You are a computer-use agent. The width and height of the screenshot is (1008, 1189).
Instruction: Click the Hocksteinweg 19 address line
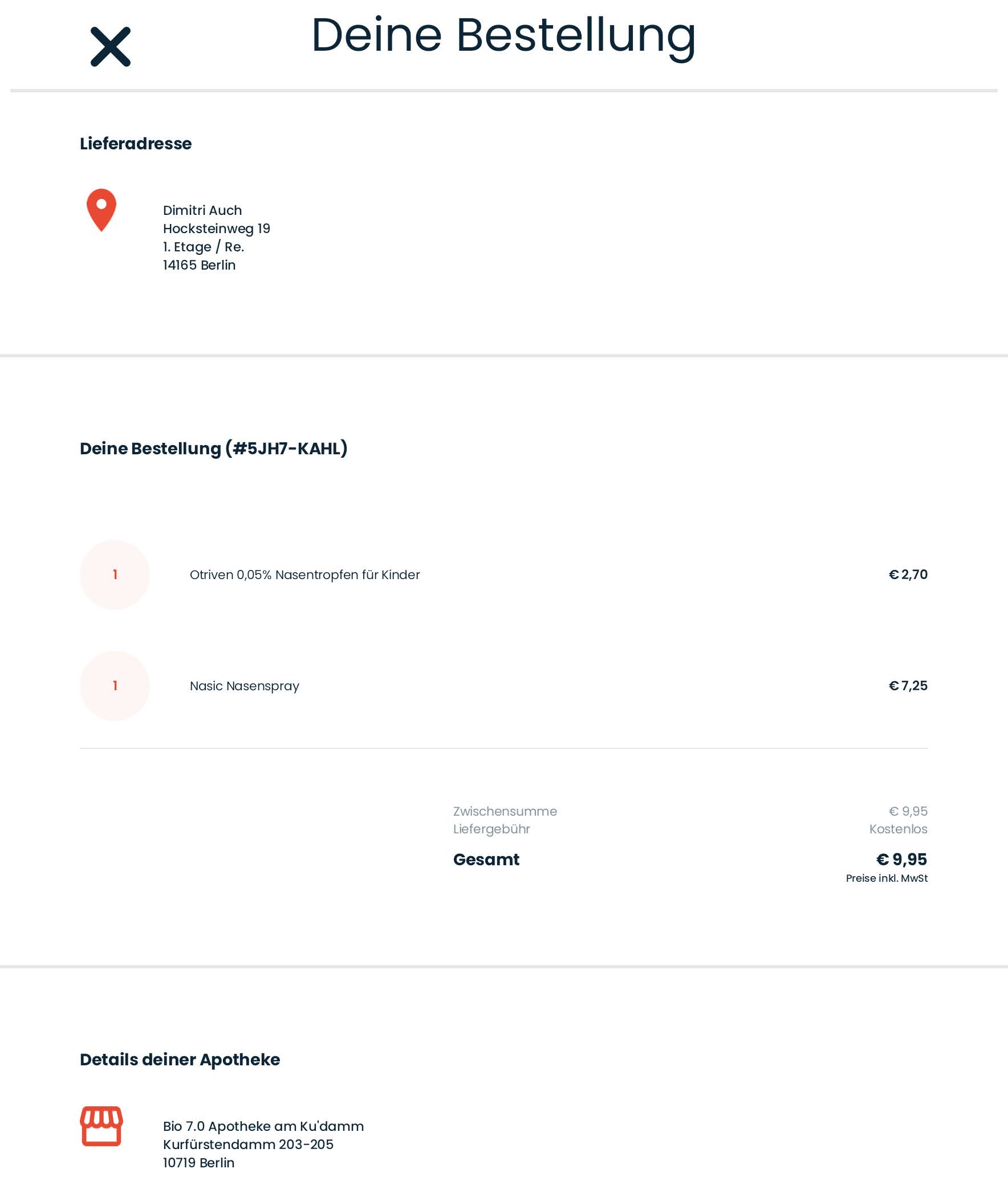[x=217, y=229]
